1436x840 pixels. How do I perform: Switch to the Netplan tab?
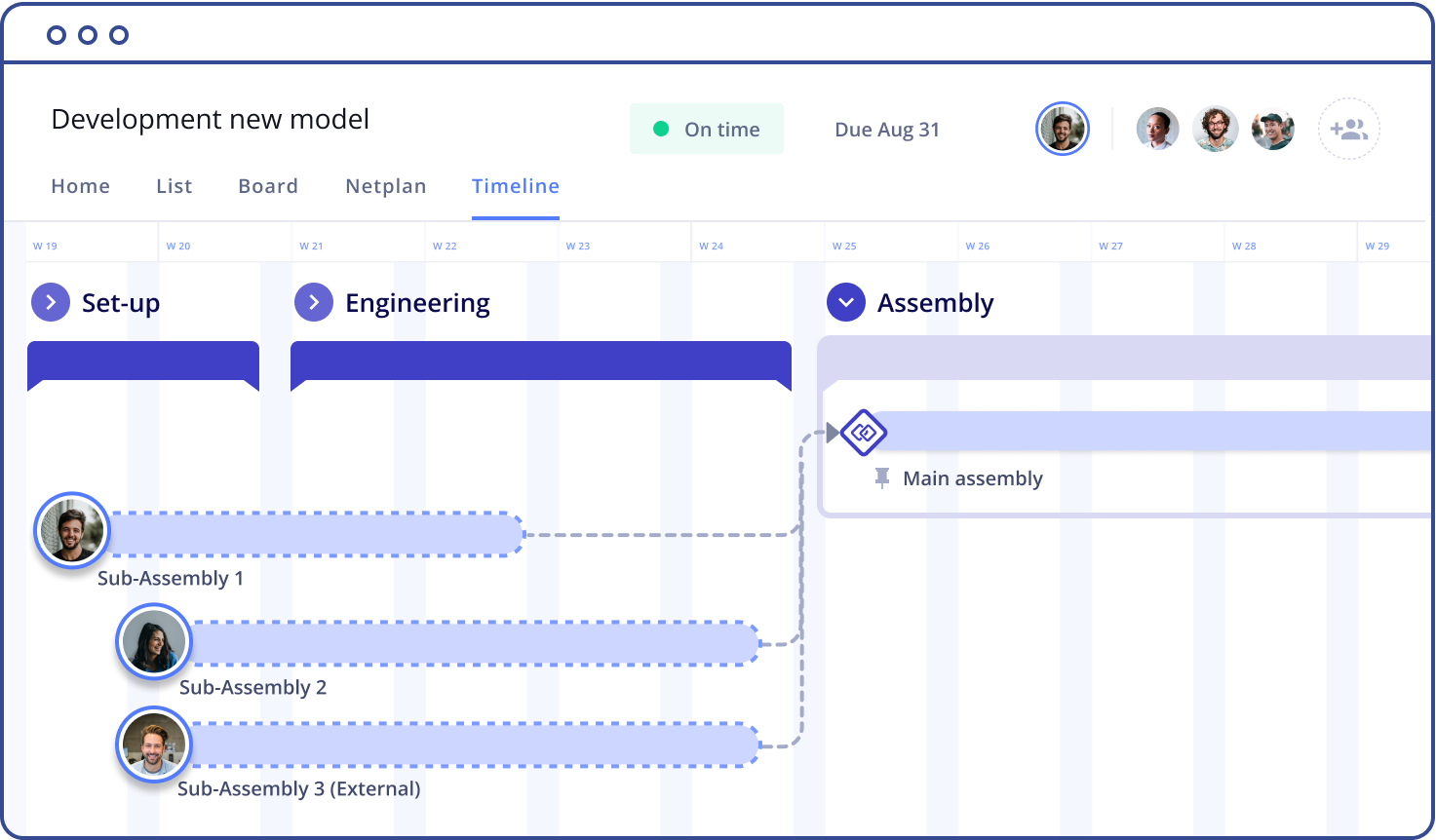tap(385, 186)
